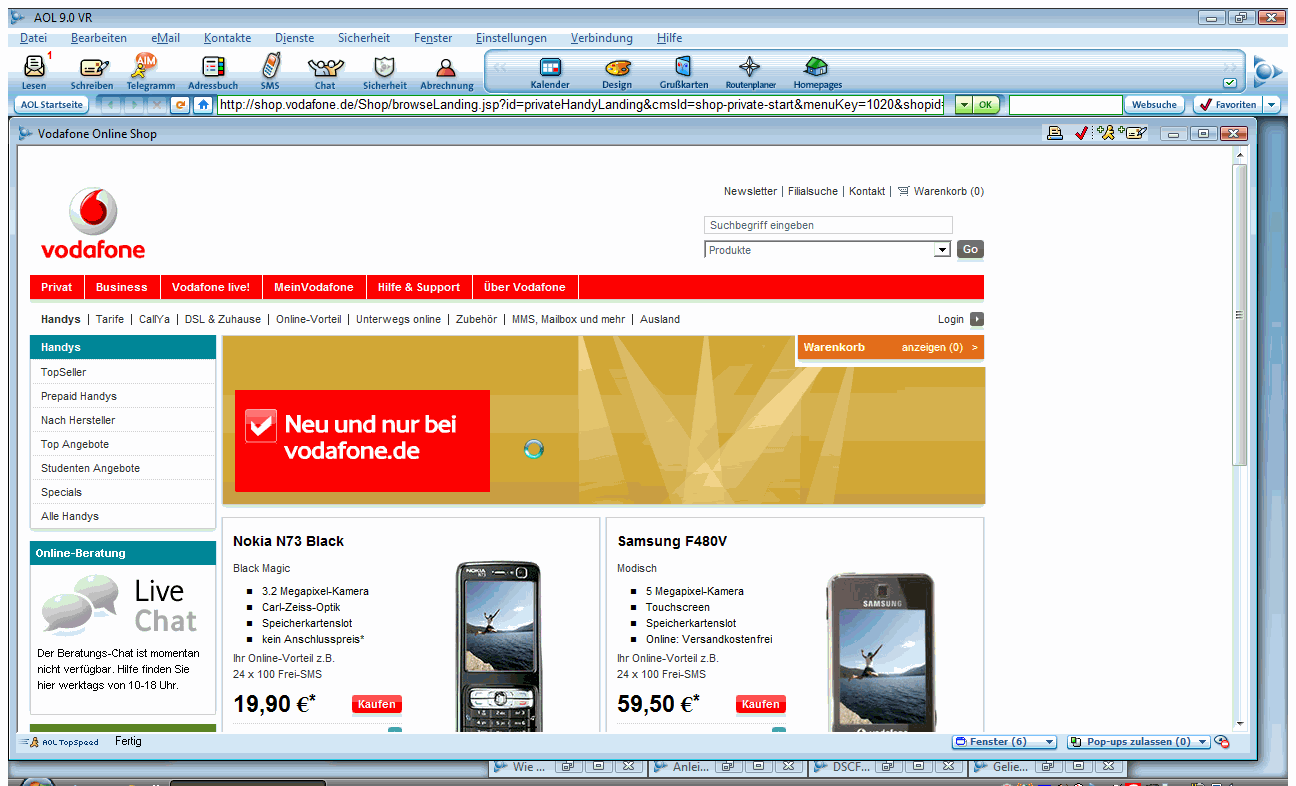Open the Lesen mail icon
Image resolution: width=1296 pixels, height=786 pixels.
34,69
